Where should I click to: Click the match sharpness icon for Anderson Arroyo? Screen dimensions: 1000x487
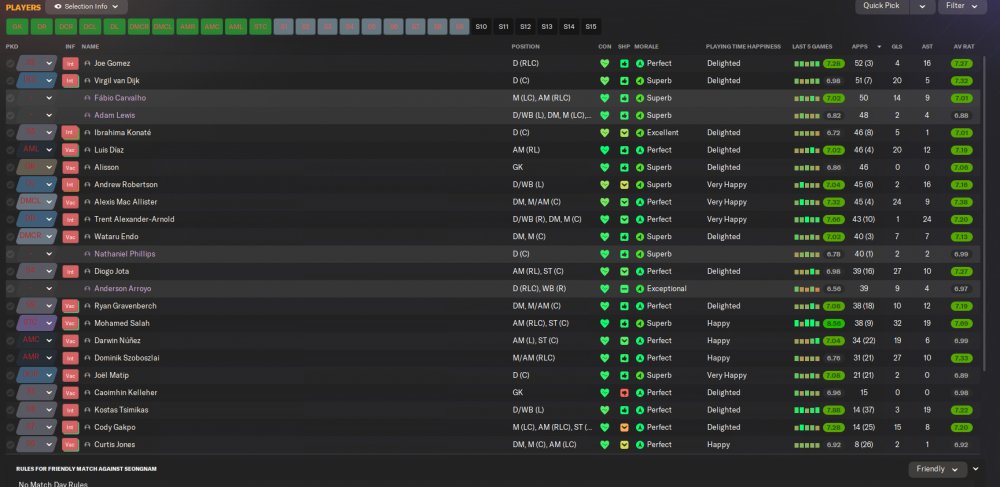point(624,289)
